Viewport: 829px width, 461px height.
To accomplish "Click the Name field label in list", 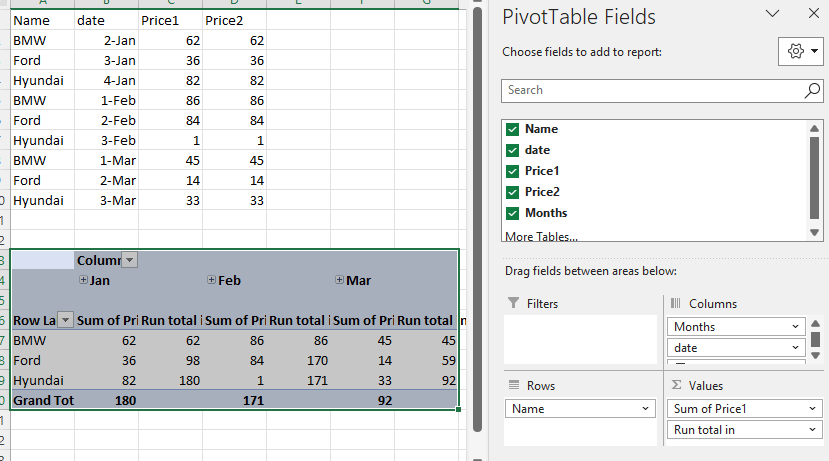I will tap(541, 129).
